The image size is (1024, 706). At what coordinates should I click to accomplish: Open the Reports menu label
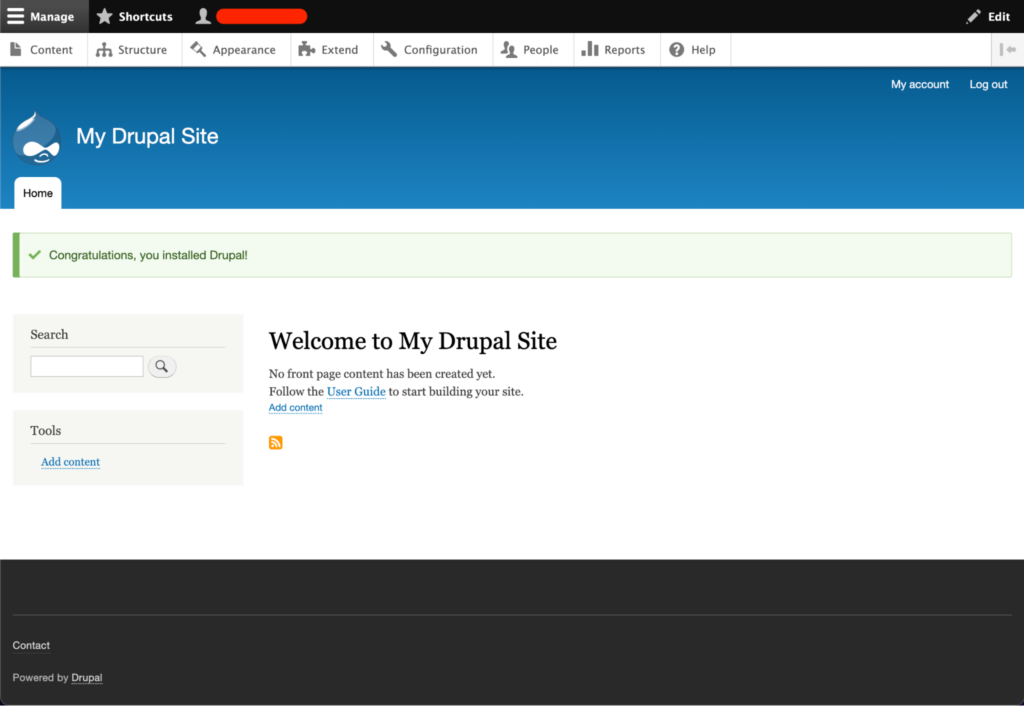click(624, 50)
